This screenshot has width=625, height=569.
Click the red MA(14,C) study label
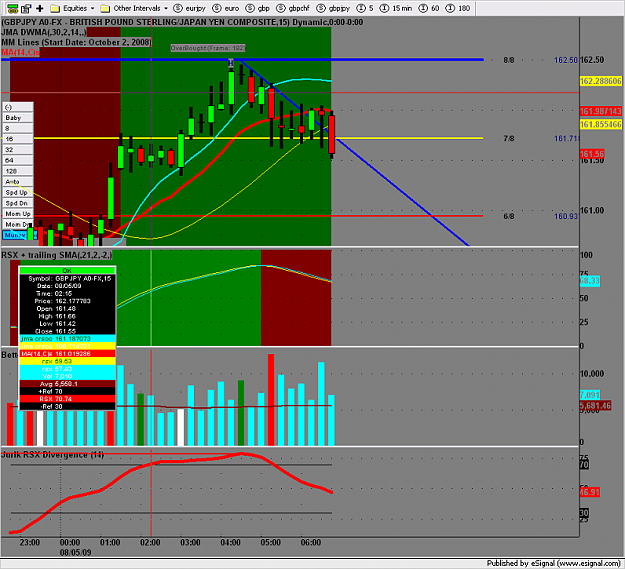(x=20, y=52)
